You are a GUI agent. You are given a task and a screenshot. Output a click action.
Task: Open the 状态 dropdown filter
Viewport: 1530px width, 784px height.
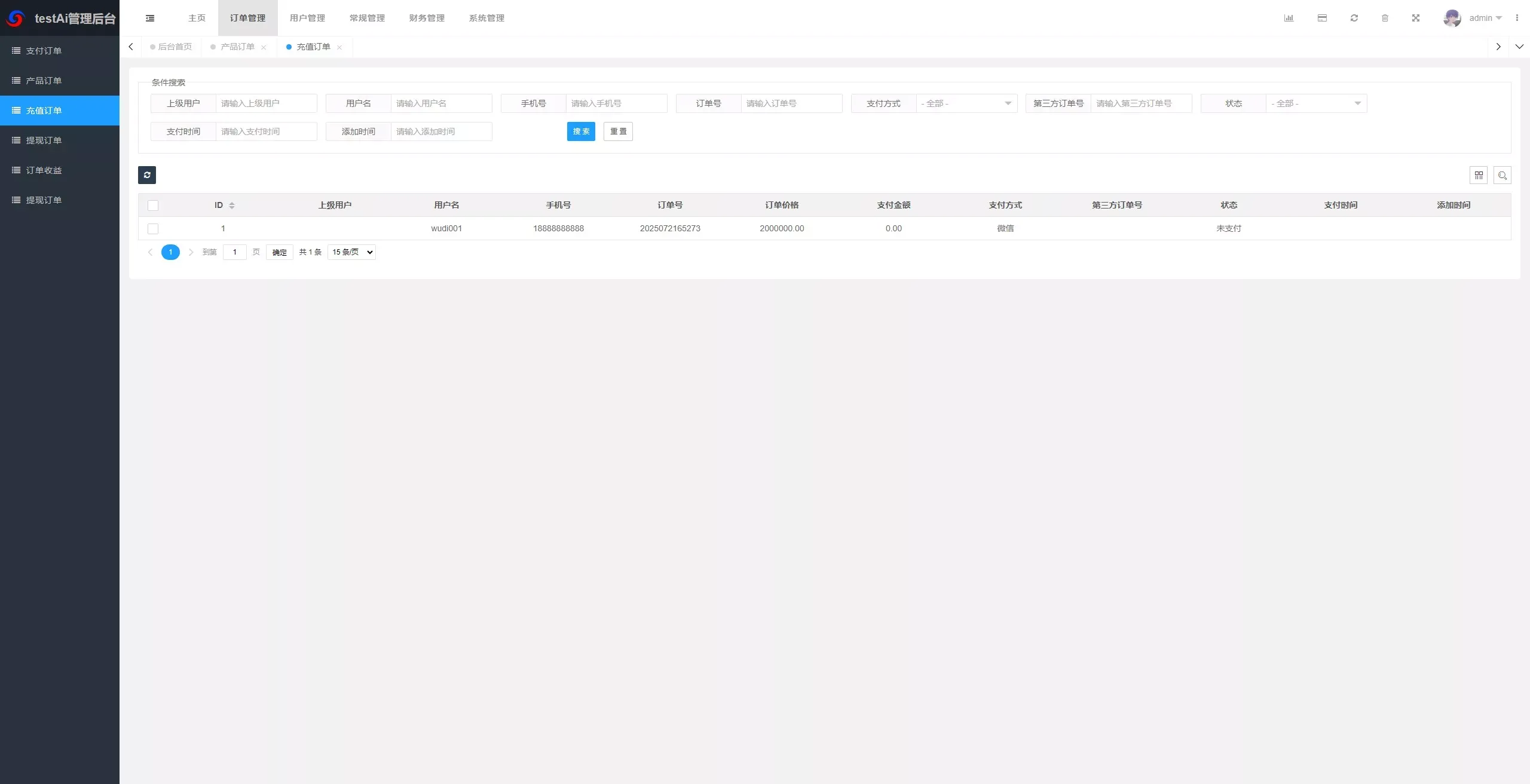point(1316,103)
